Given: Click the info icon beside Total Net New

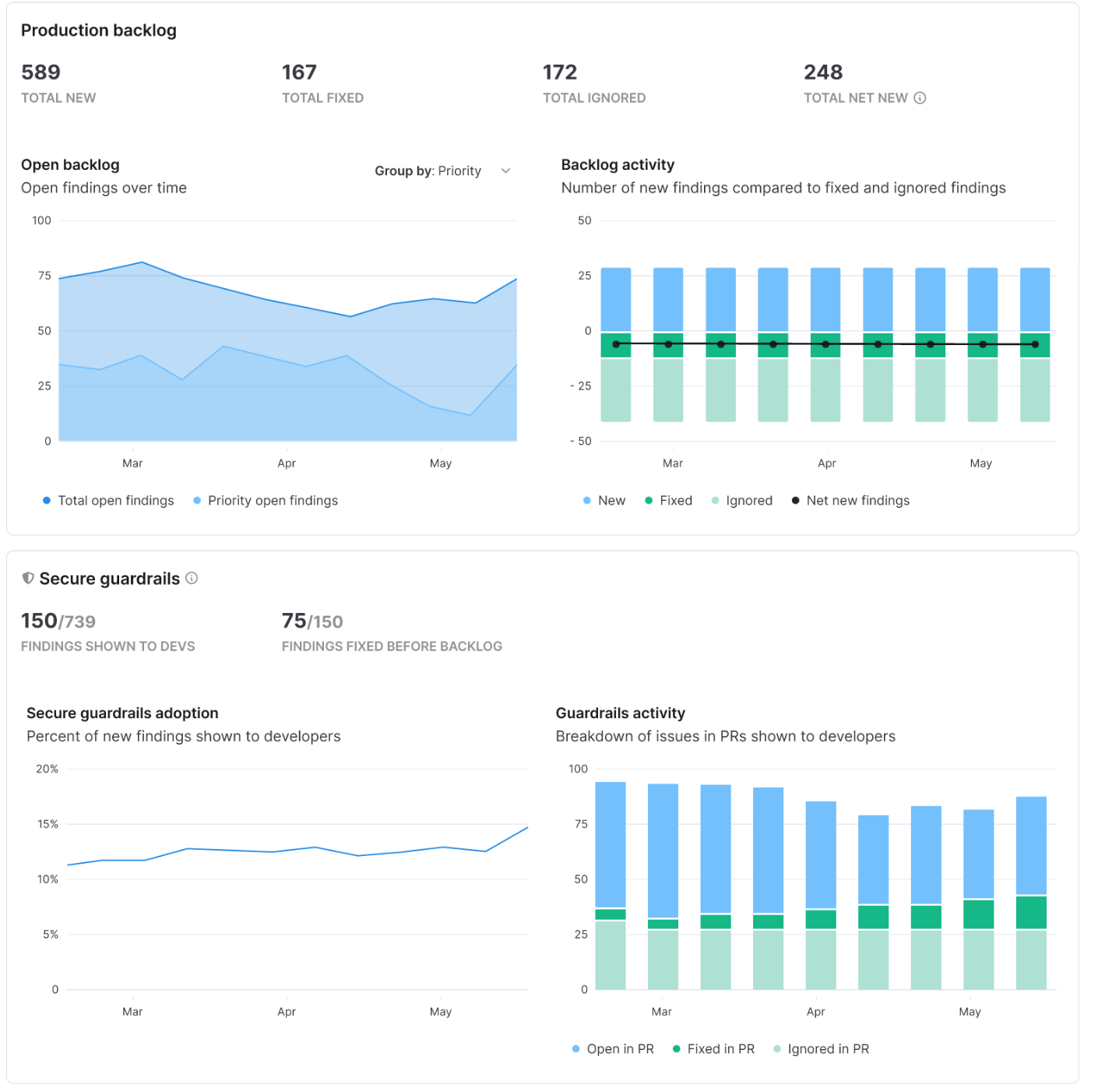Looking at the screenshot, I should coord(921,98).
